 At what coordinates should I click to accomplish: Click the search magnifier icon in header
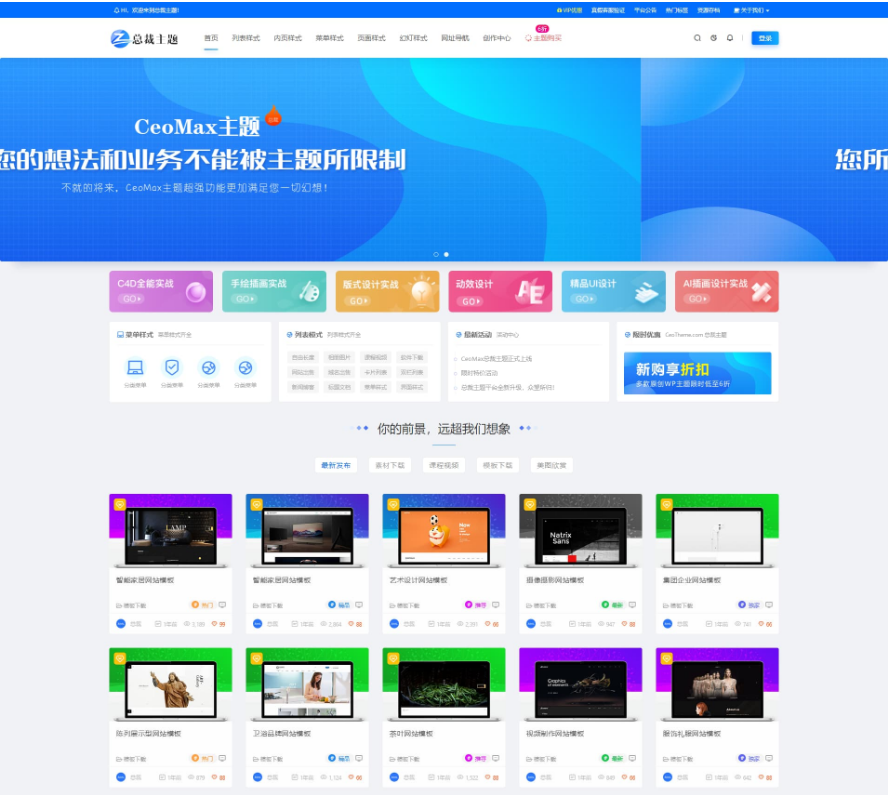pos(697,38)
